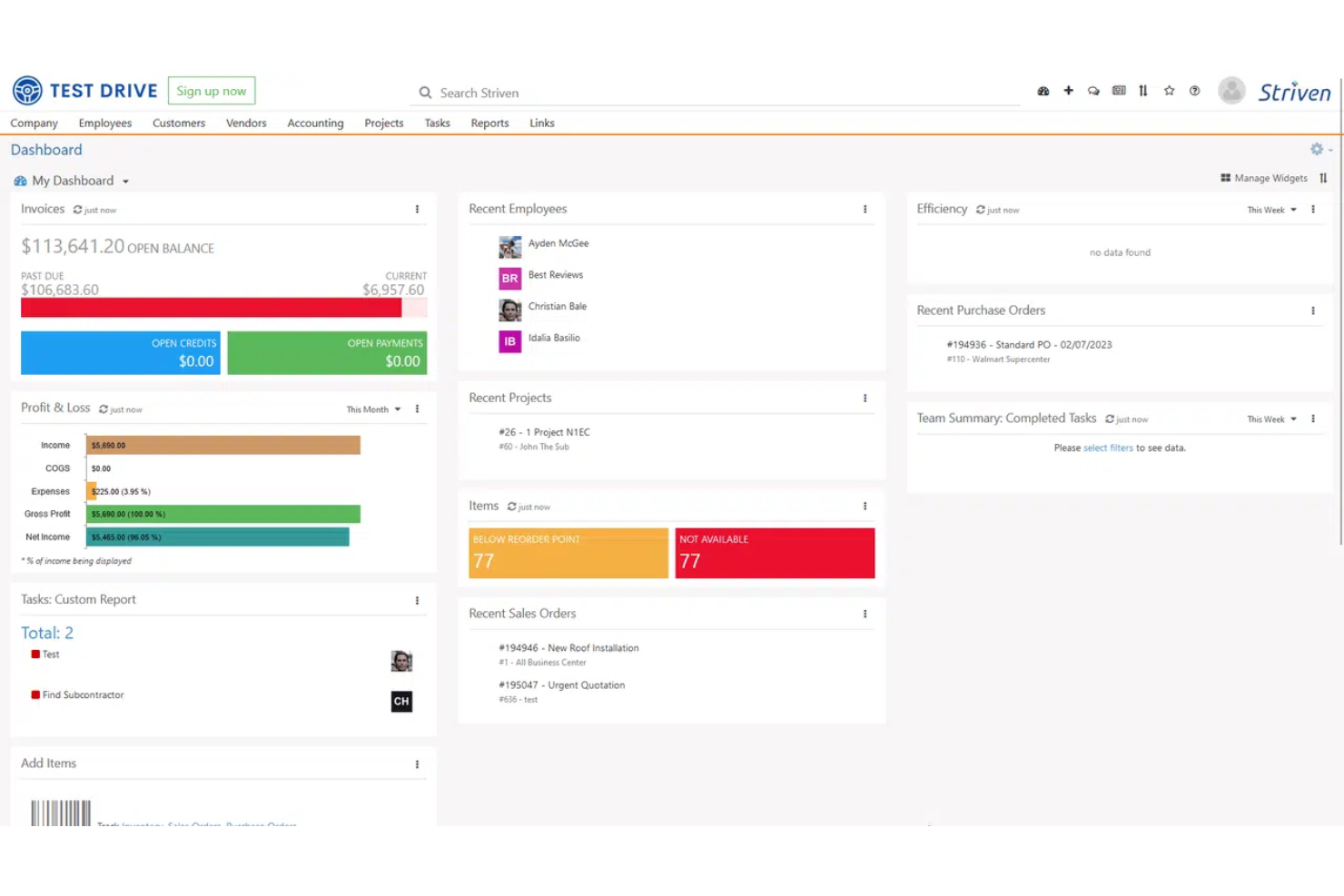Refresh the Invoices widget
1344x896 pixels.
80,210
